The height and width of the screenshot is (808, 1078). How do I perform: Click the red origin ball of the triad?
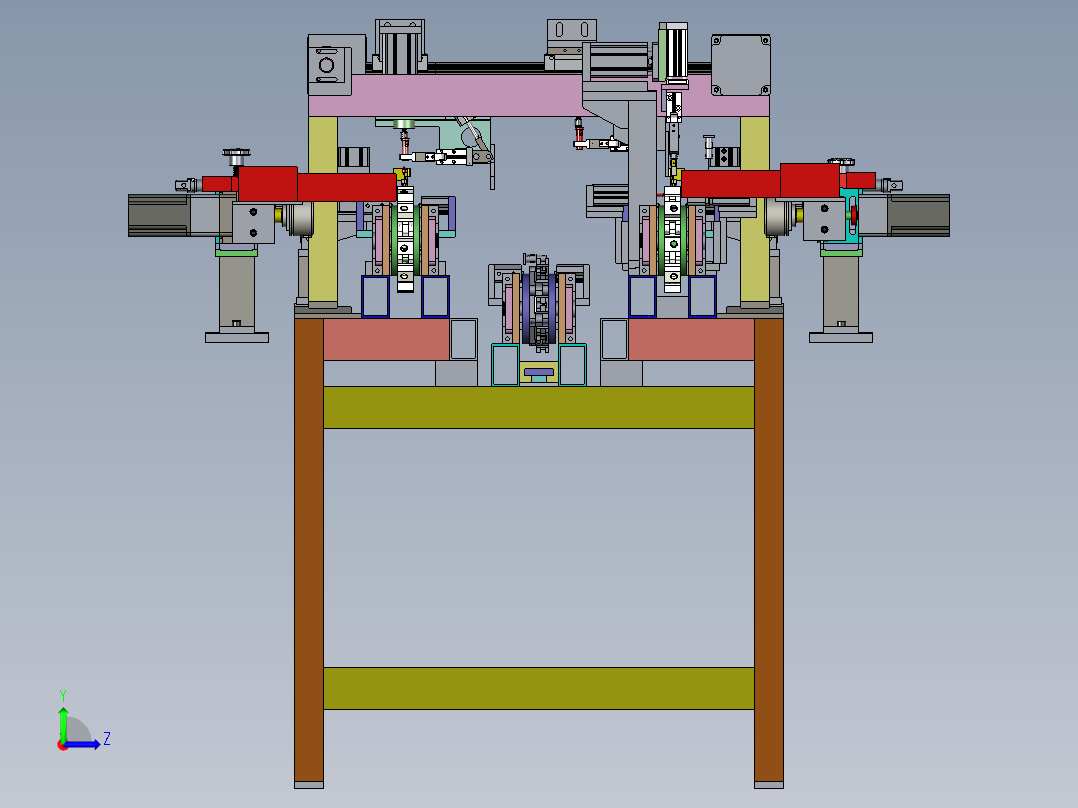[62, 745]
